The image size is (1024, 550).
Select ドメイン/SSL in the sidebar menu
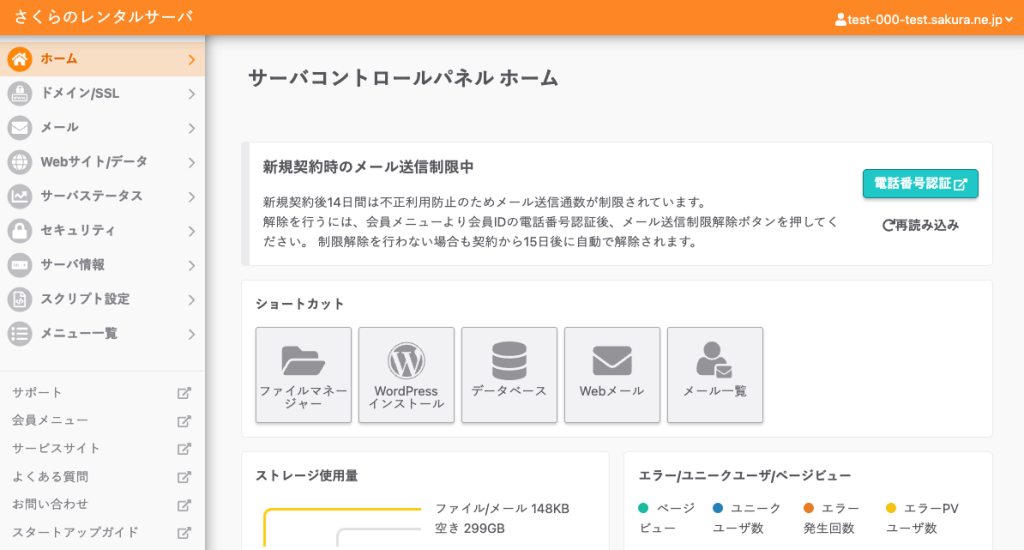pos(103,93)
